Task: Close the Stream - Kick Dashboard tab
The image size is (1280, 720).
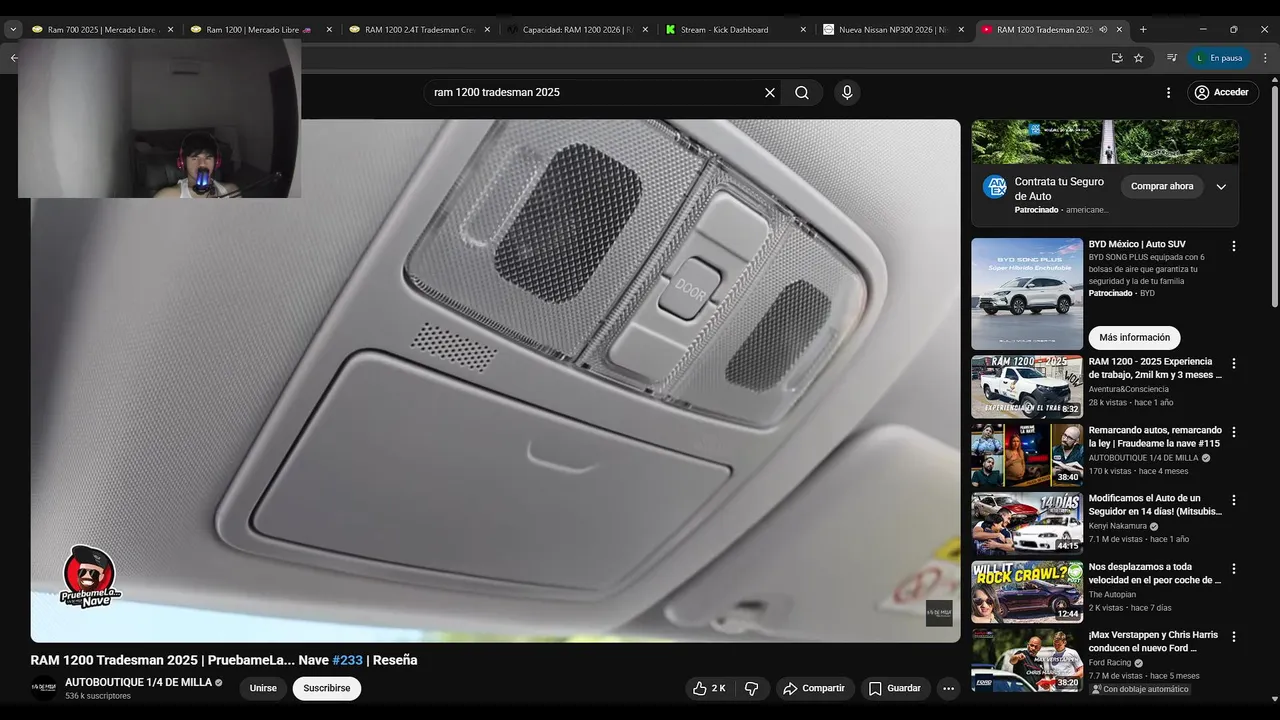Action: [x=803, y=30]
